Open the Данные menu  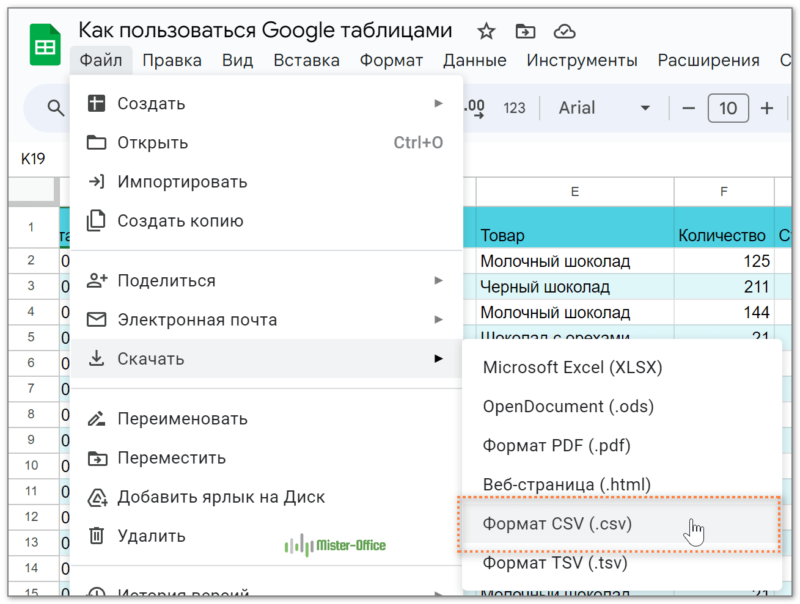coord(474,60)
